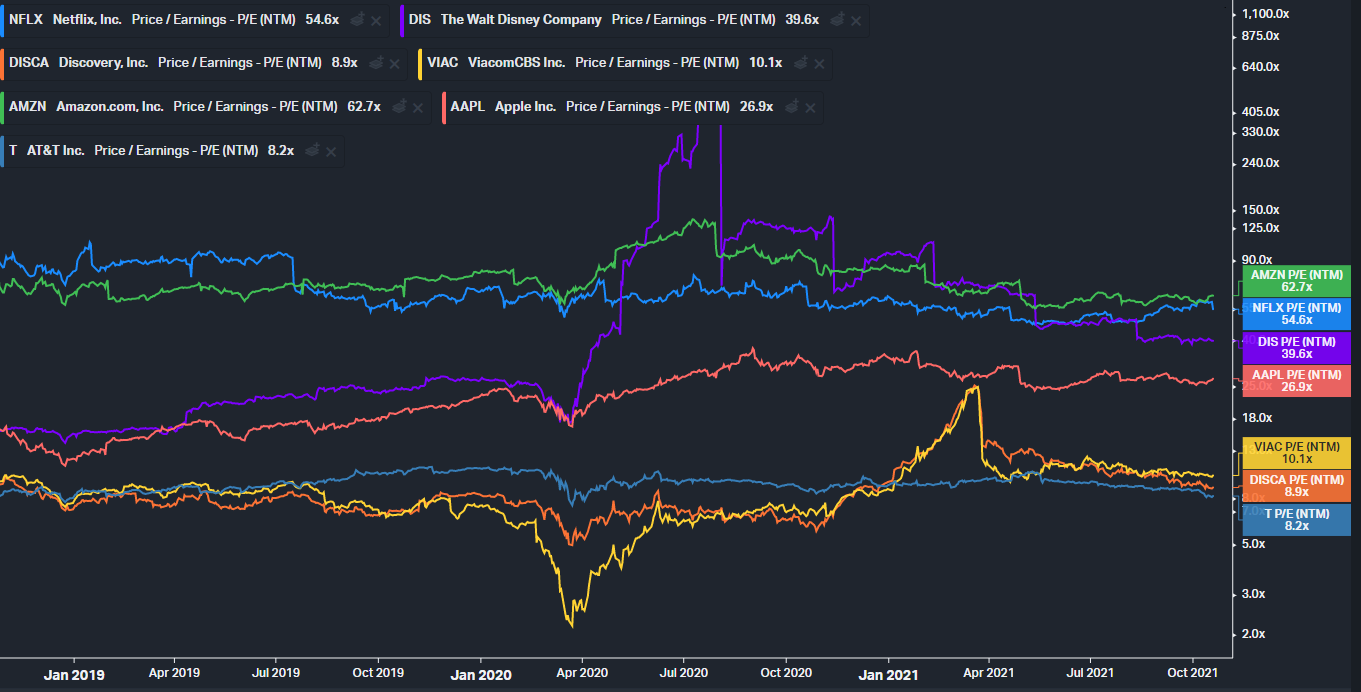Click the green color bar of AMZN legend
Screen dimensions: 1361x692
2,106
